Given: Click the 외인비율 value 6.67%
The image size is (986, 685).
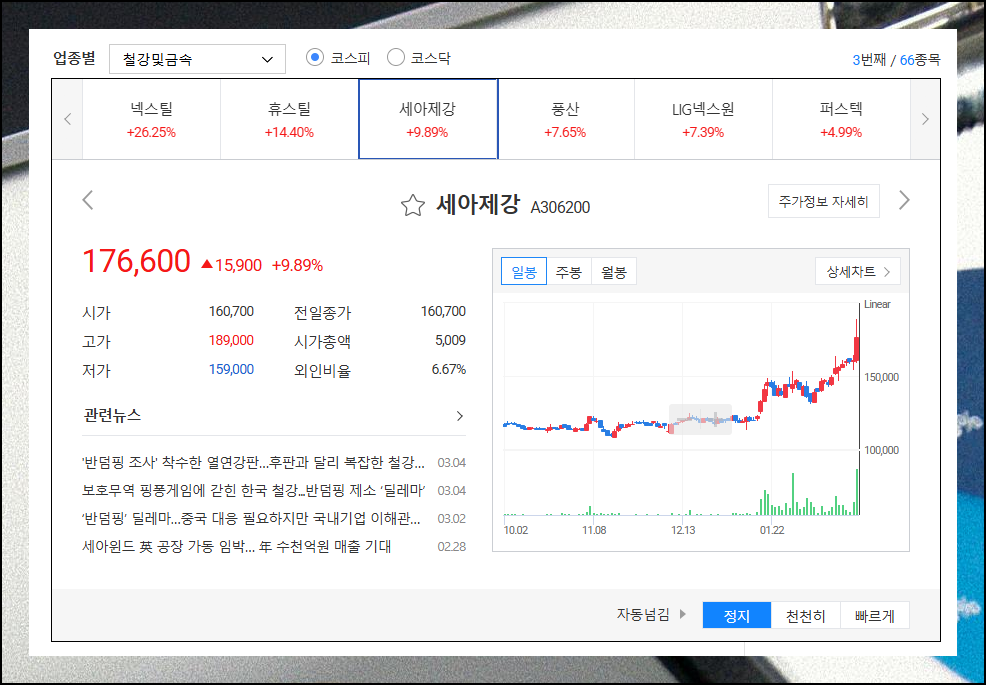Looking at the screenshot, I should (448, 369).
